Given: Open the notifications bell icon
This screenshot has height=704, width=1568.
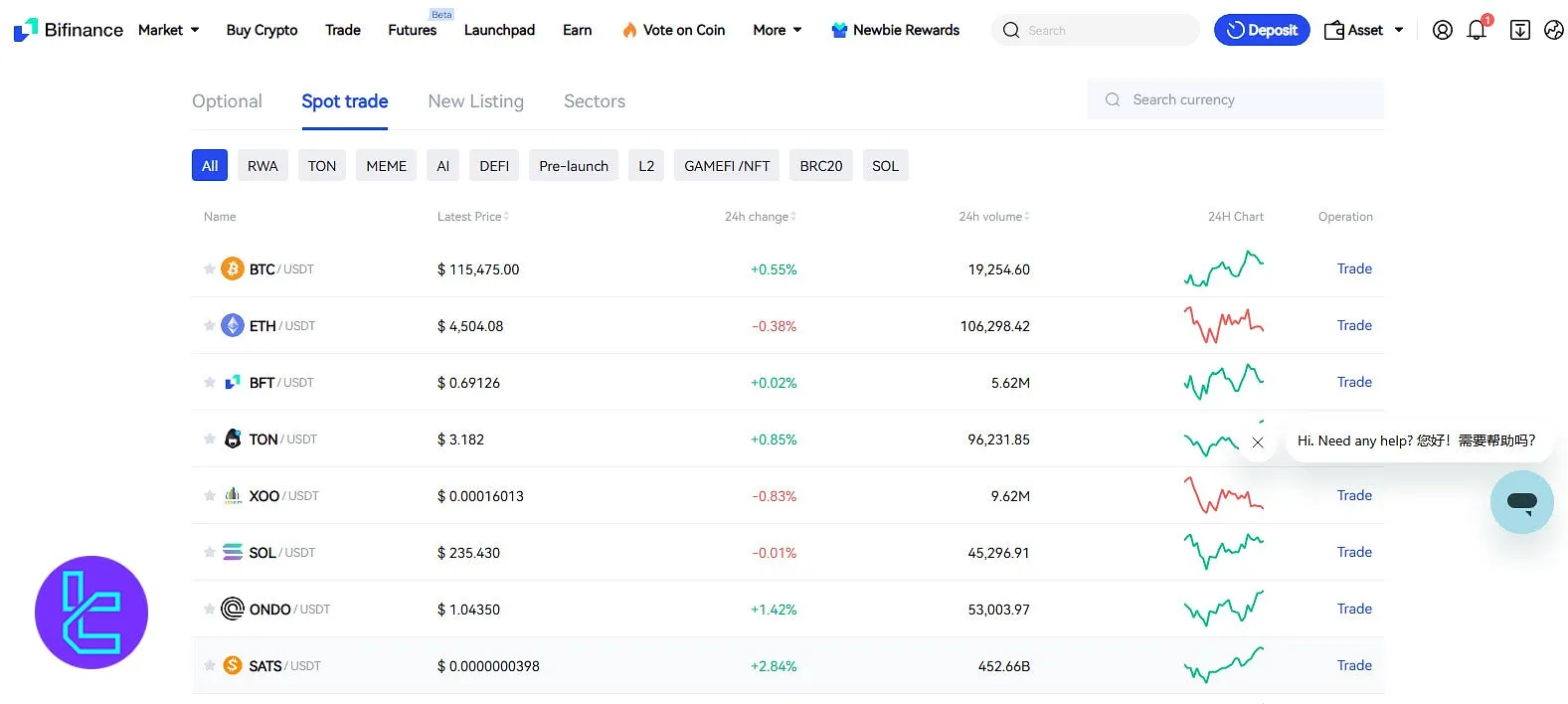Looking at the screenshot, I should [1478, 30].
